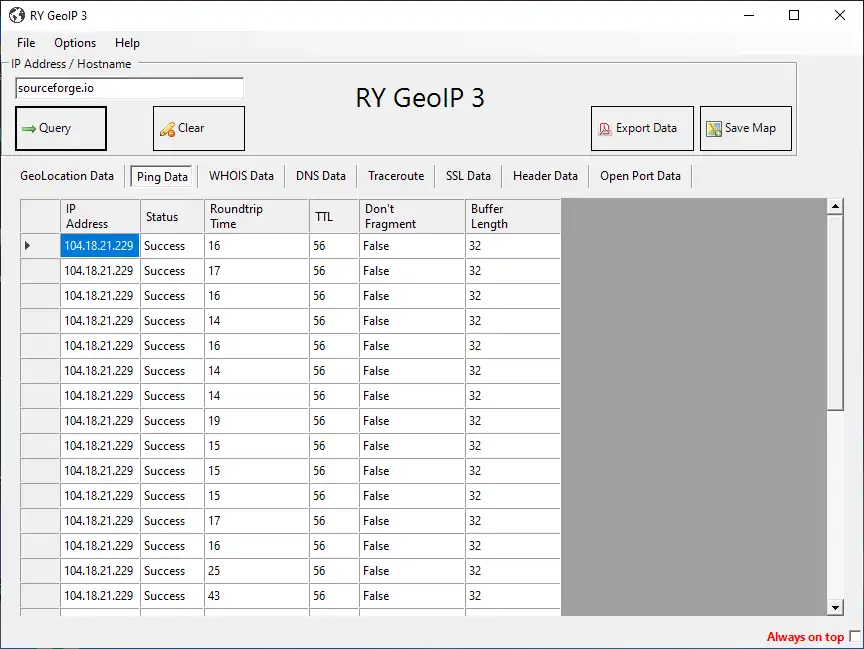Open the DNS Data tab
This screenshot has height=649, width=864.
tap(321, 176)
